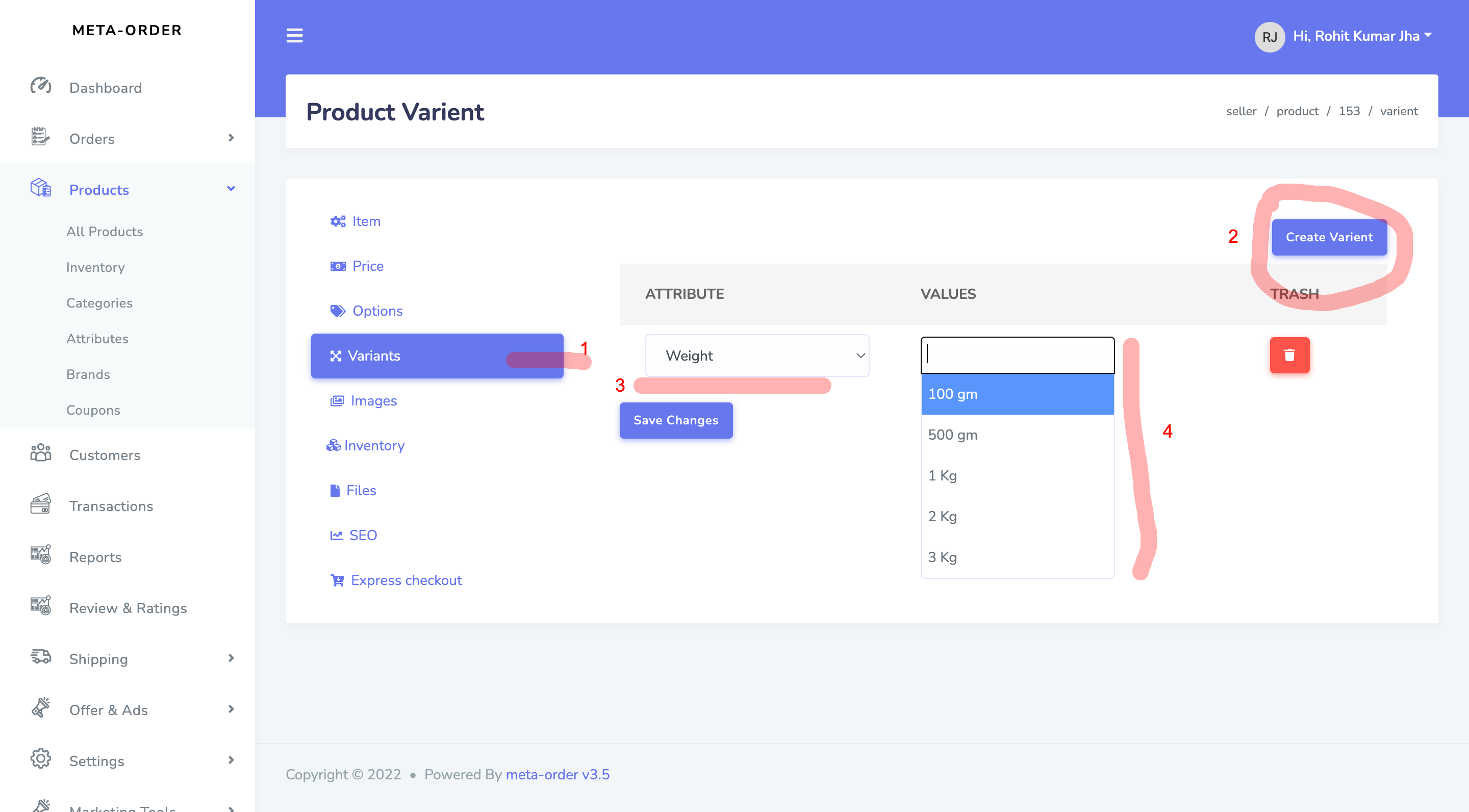Open the meta-order v3.5 footer link

557,774
